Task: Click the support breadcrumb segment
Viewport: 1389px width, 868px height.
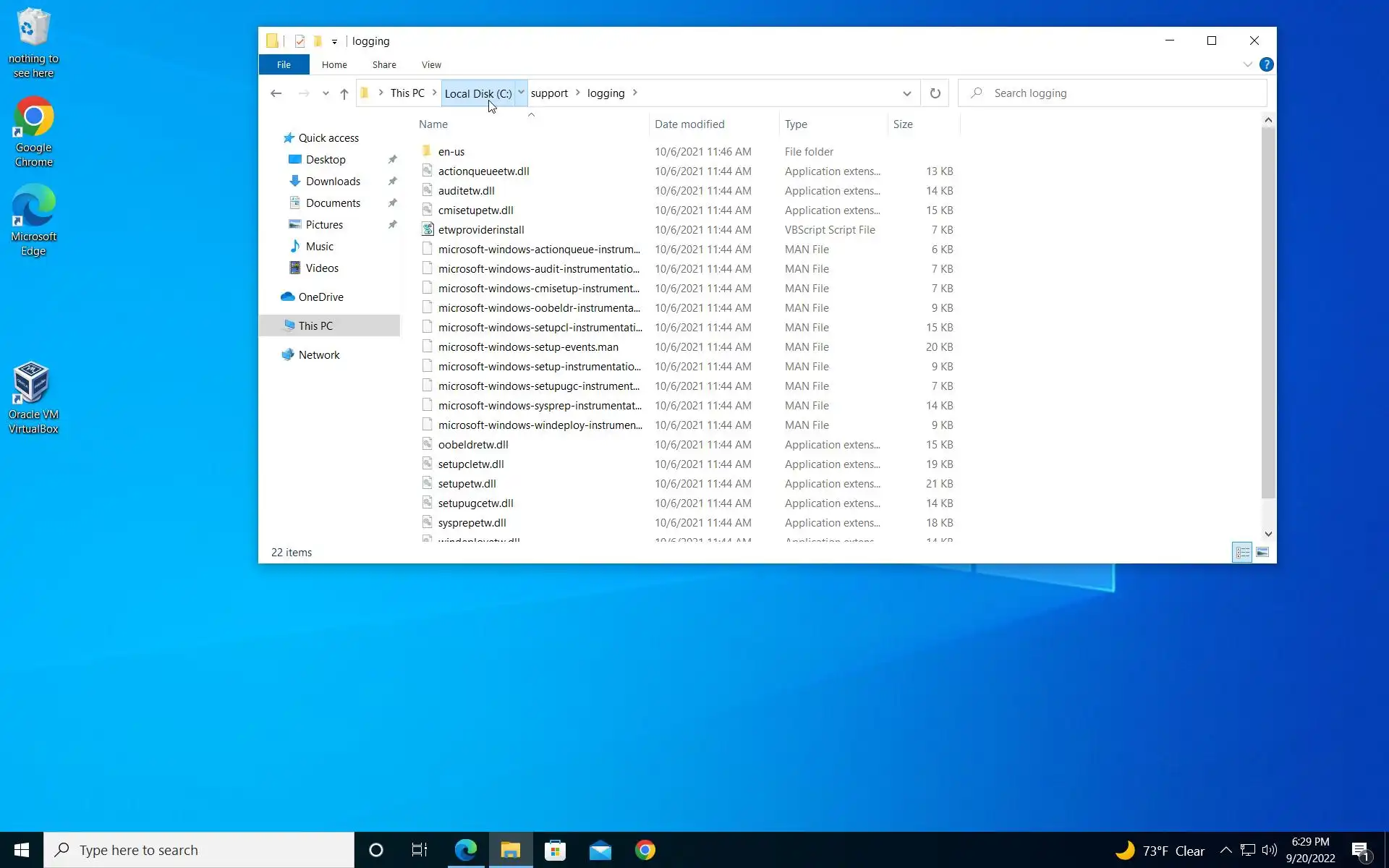Action: 549,93
